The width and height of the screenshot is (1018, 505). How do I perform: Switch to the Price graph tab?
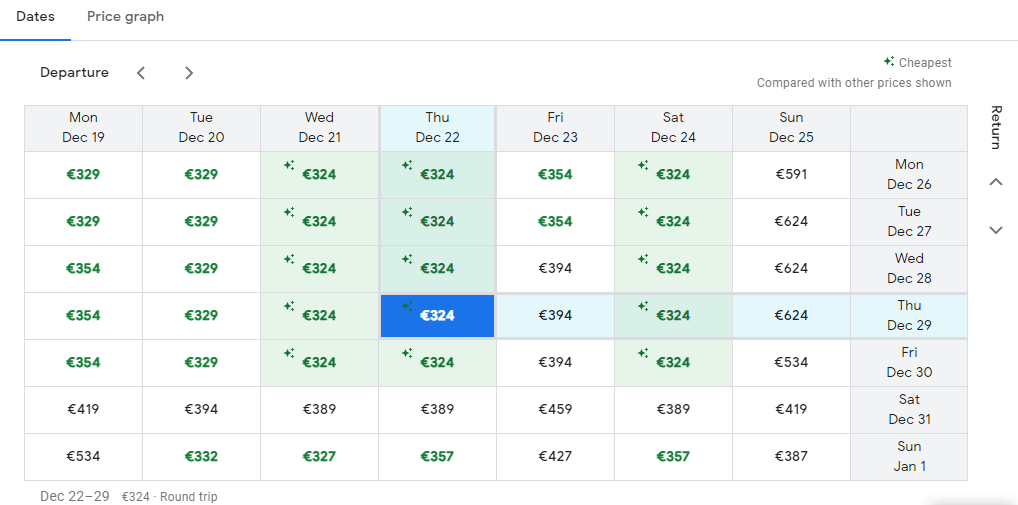tap(125, 17)
